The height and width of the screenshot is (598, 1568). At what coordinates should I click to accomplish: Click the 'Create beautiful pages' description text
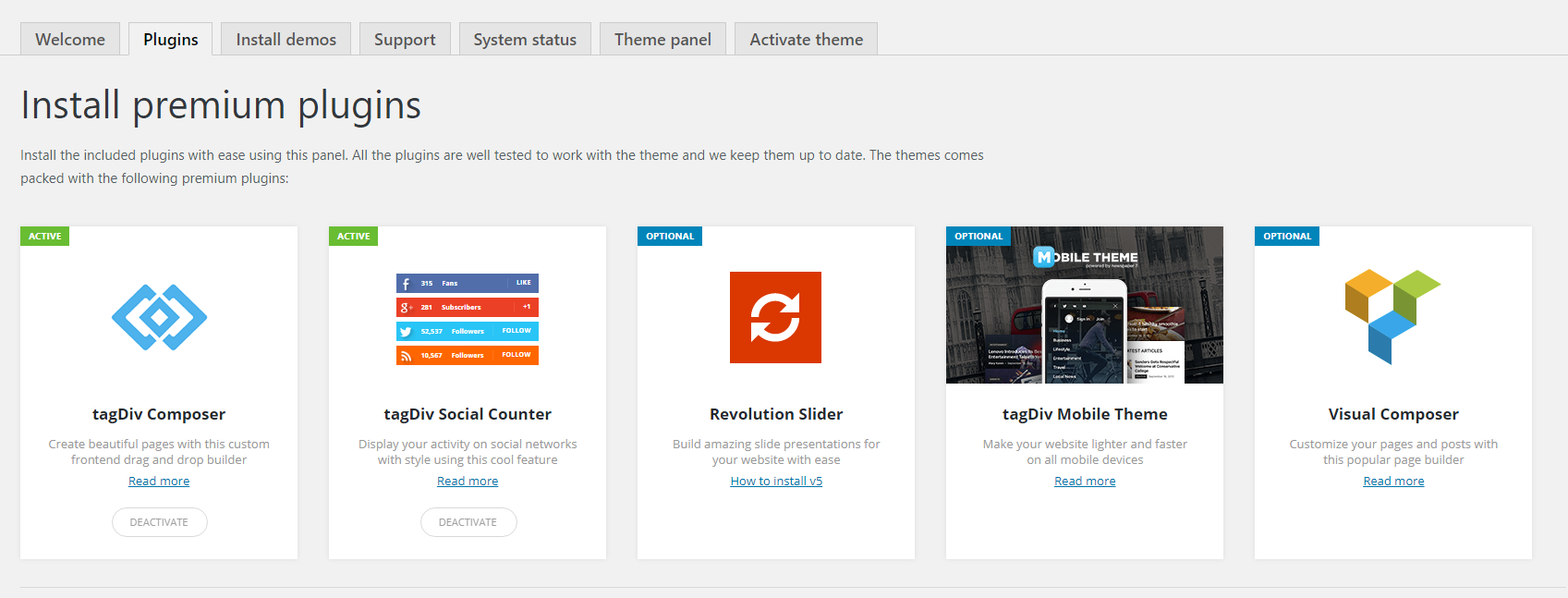(159, 452)
